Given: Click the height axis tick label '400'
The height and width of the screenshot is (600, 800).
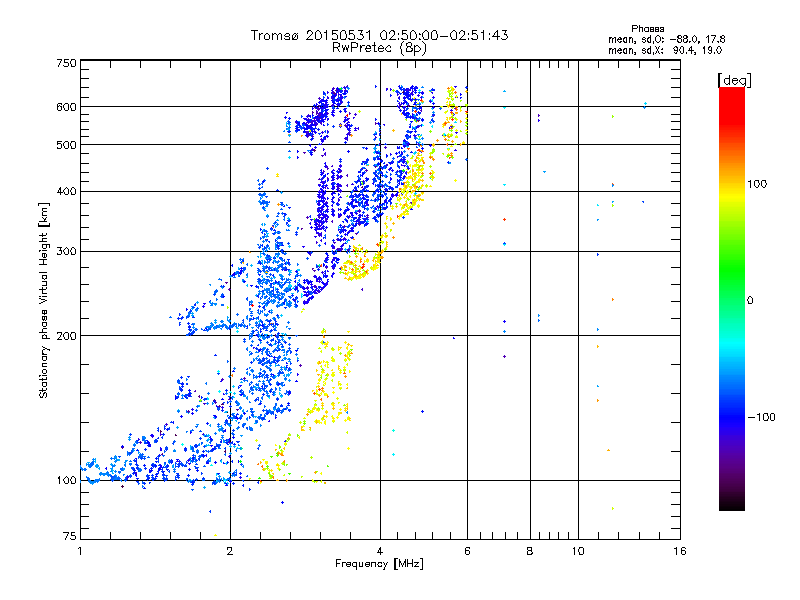Looking at the screenshot, I should click(66, 191).
